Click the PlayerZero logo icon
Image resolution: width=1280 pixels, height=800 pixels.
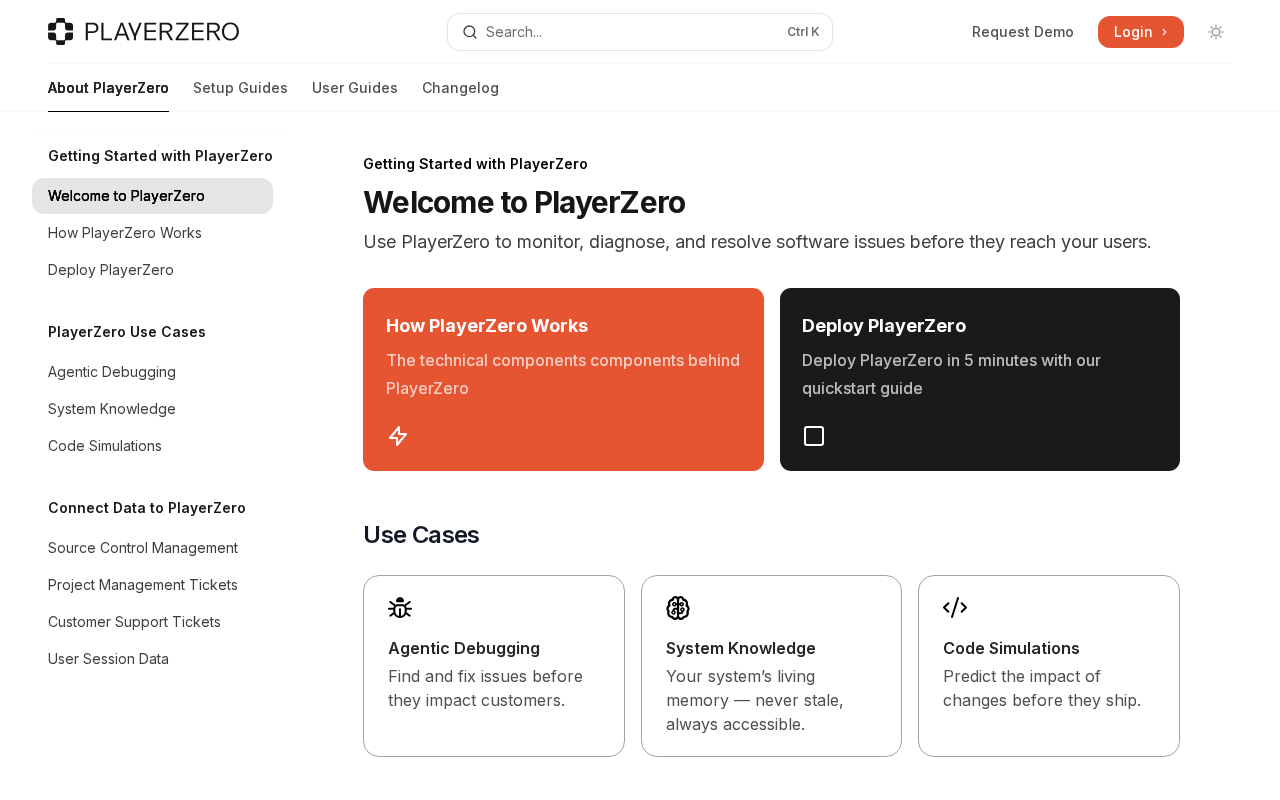[61, 32]
